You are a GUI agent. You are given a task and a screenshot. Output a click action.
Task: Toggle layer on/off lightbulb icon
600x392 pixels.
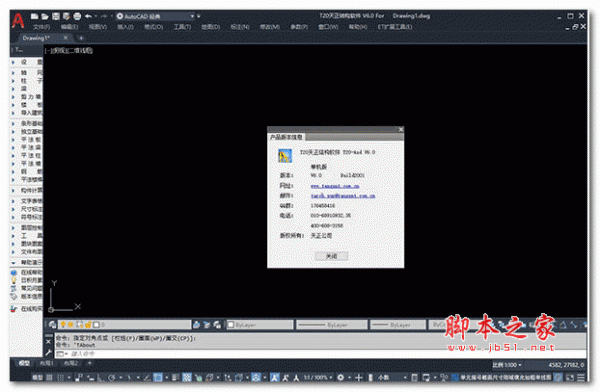click(x=63, y=325)
